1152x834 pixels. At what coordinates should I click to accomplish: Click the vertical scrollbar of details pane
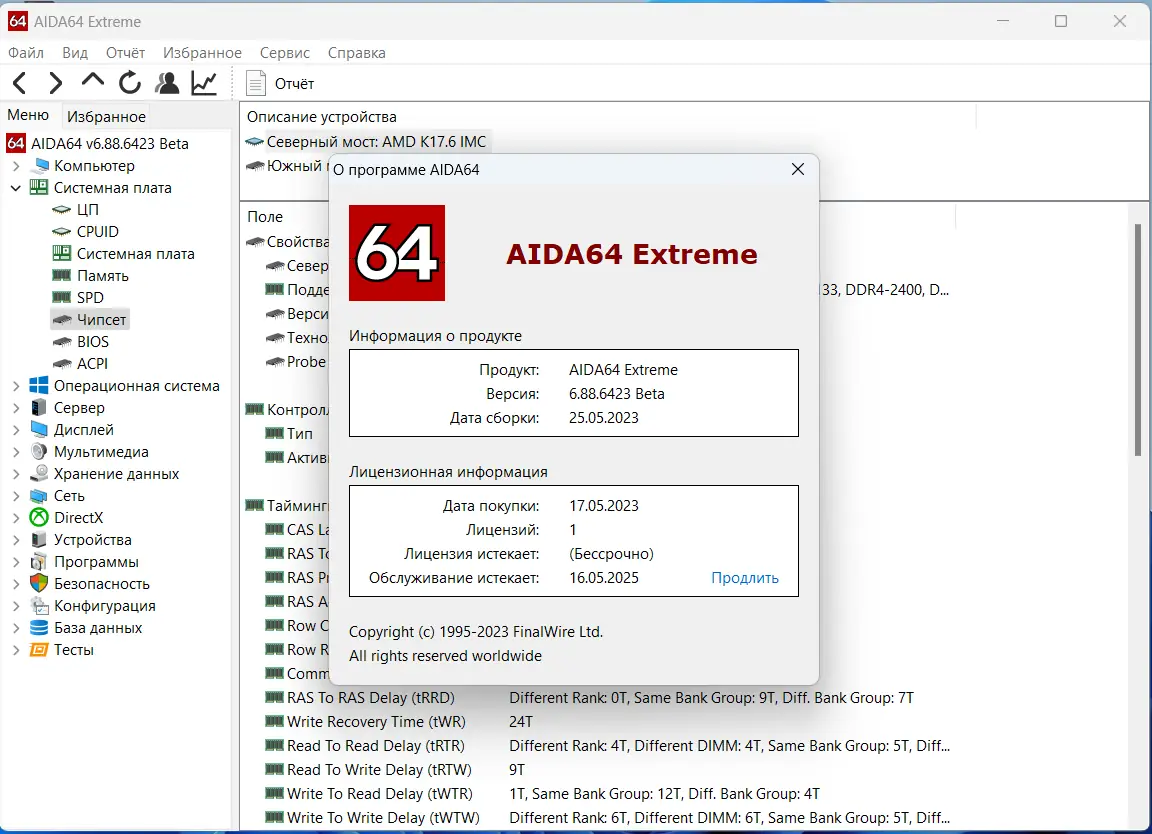coord(1138,338)
